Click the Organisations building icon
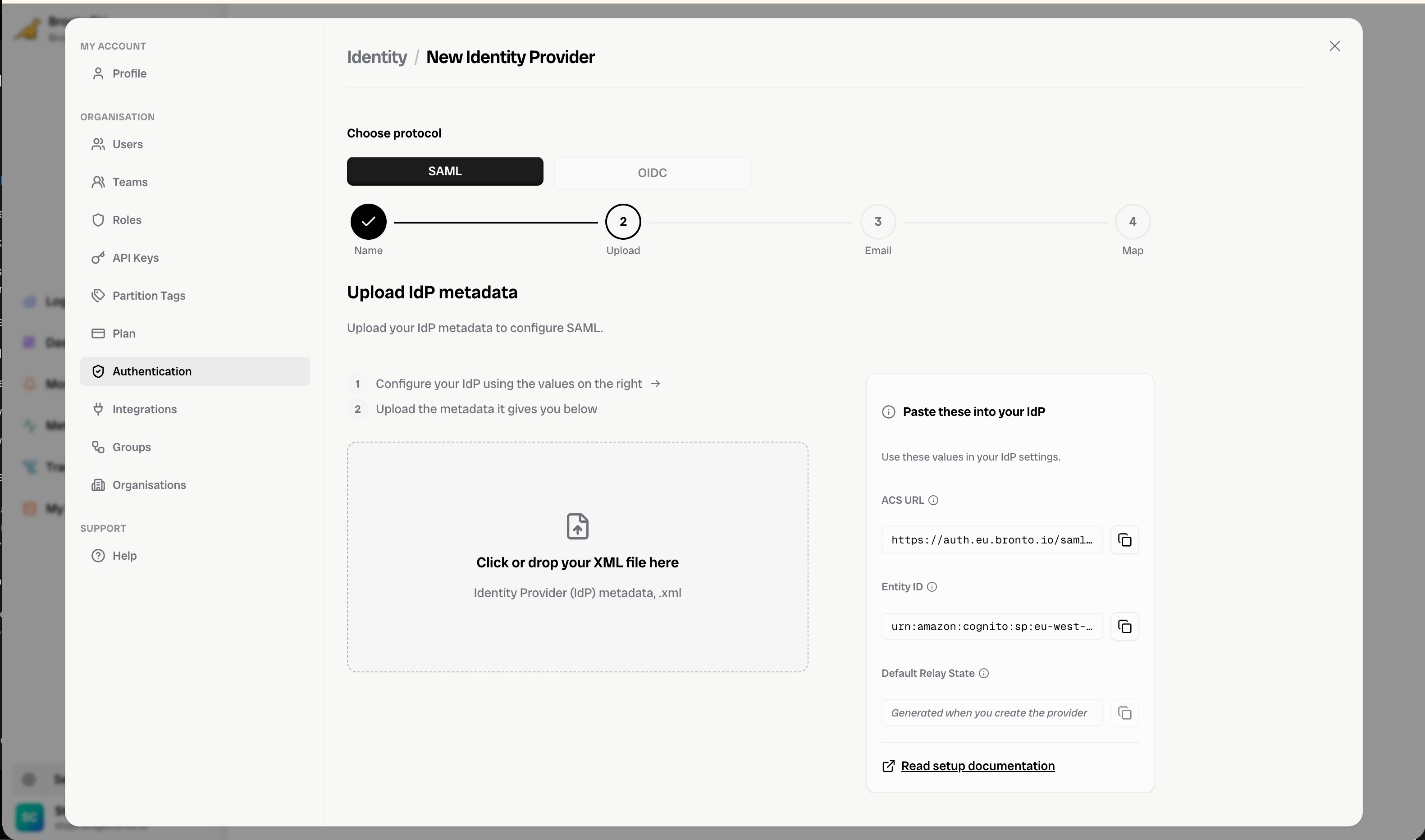 coord(99,485)
